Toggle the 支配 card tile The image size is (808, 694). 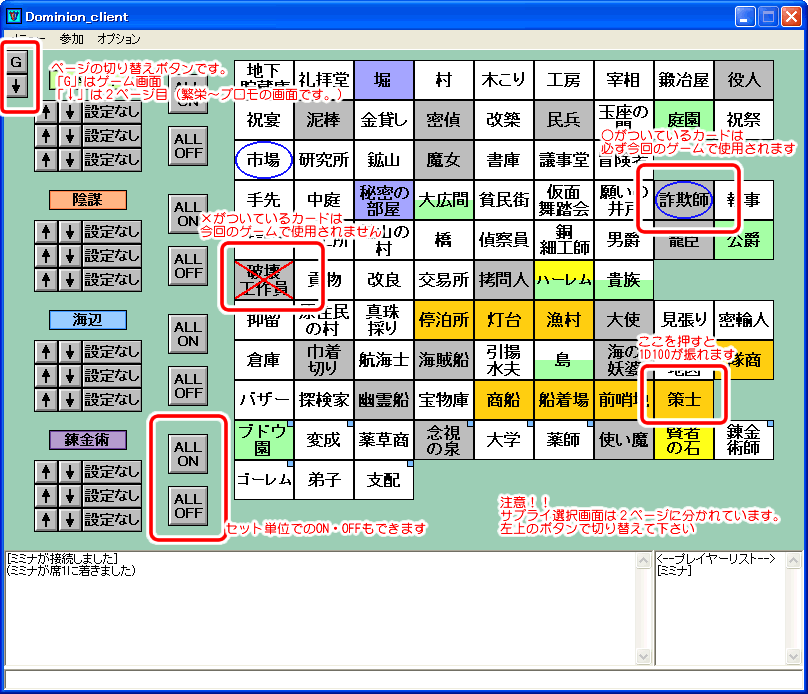point(383,480)
